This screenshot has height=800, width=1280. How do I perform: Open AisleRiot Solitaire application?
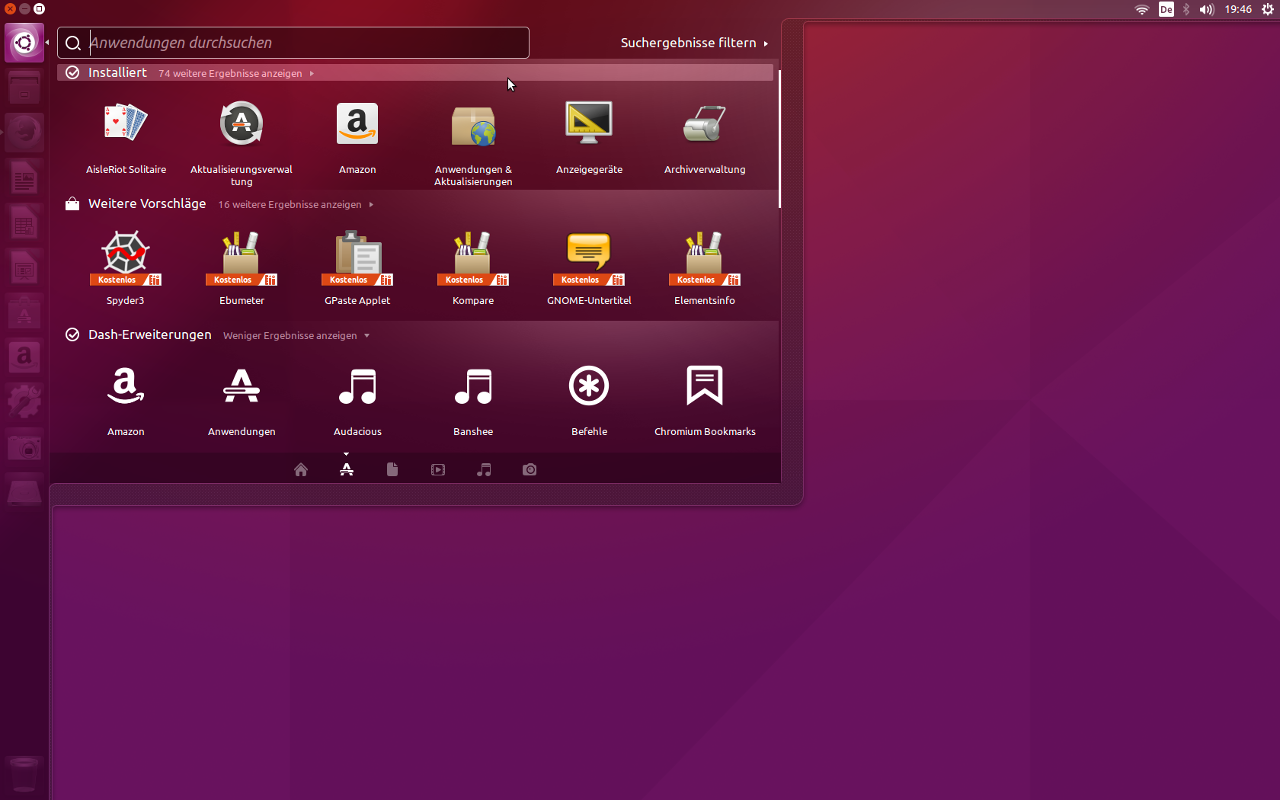126,137
